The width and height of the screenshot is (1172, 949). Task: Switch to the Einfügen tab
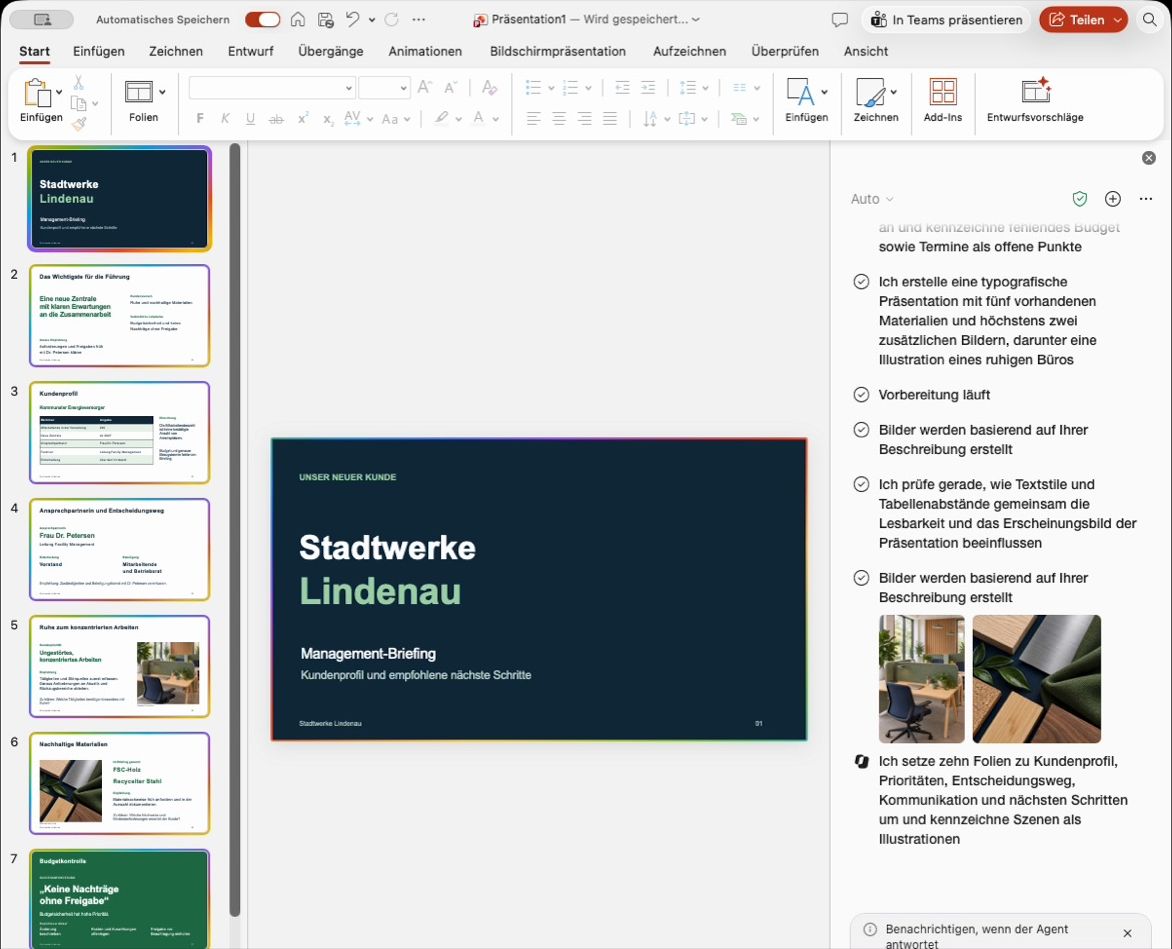tap(99, 52)
